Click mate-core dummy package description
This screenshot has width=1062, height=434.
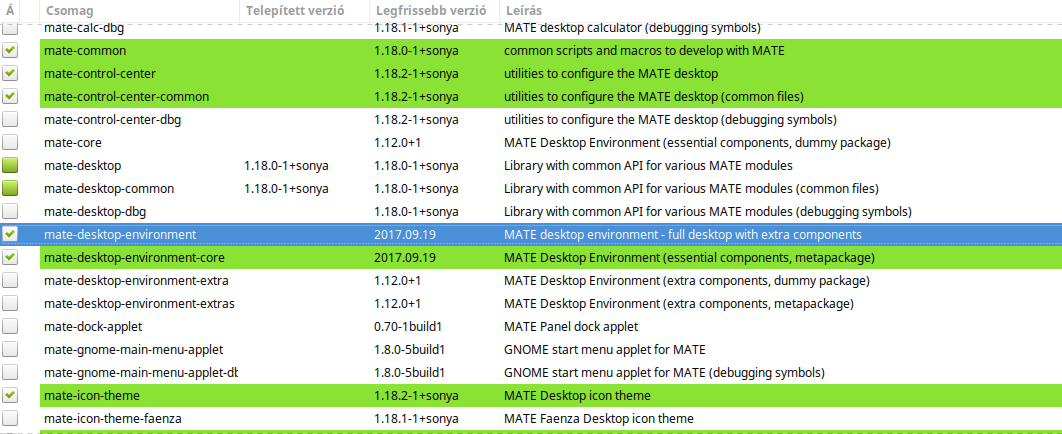[697, 143]
